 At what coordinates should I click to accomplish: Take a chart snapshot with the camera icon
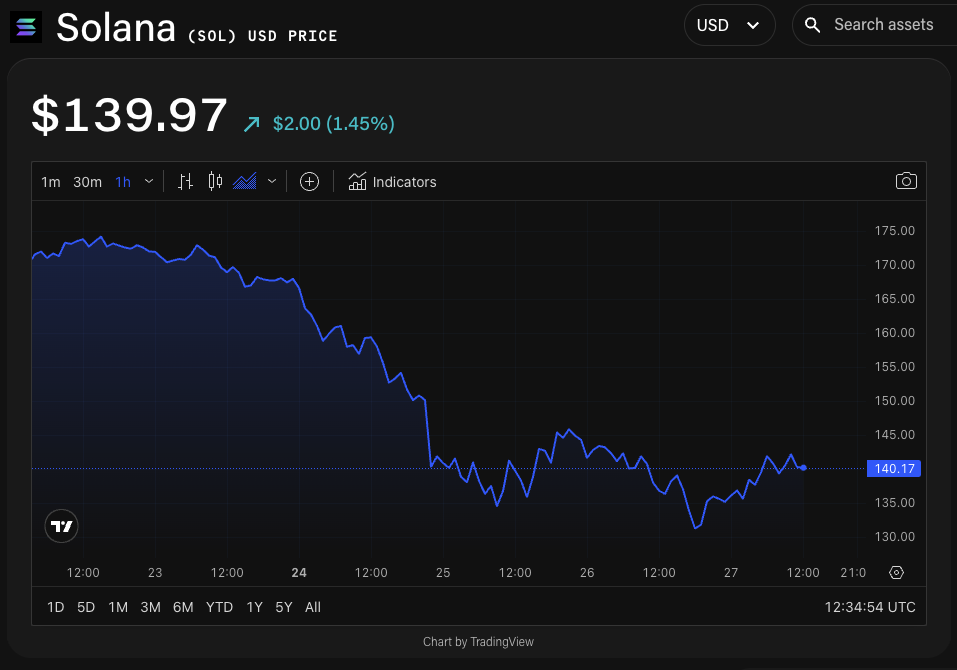pyautogui.click(x=906, y=181)
